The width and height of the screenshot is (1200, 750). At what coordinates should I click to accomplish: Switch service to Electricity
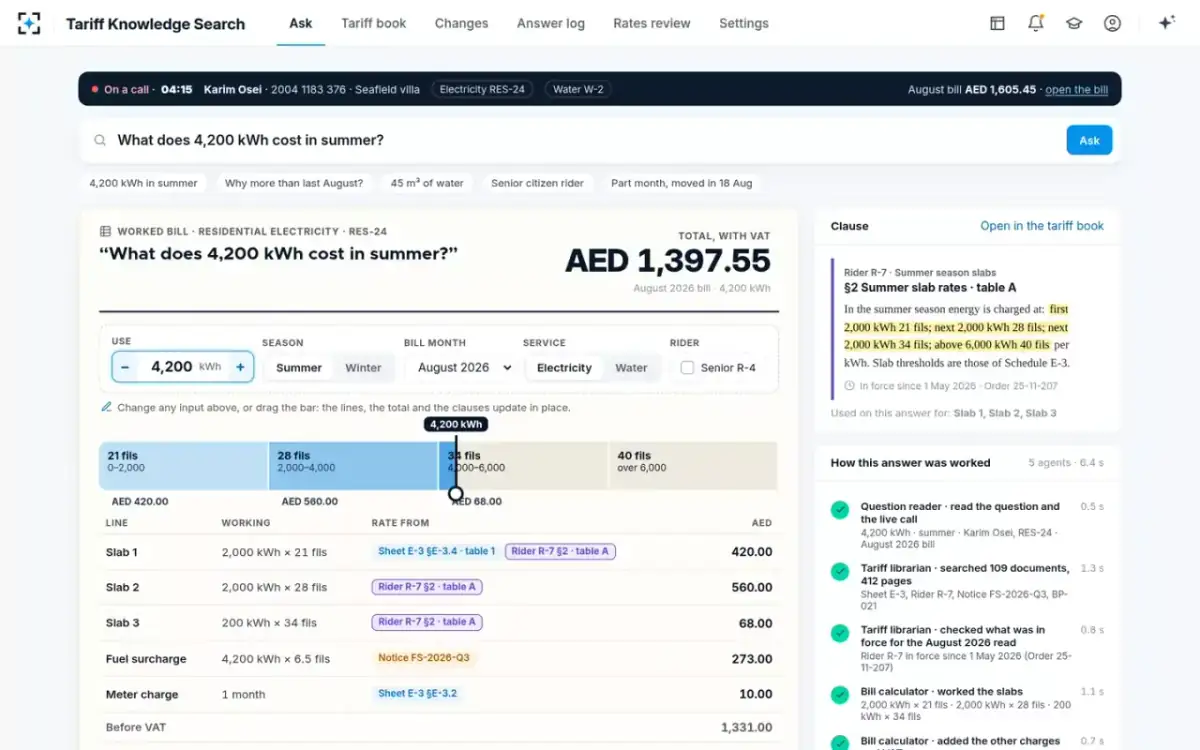click(x=564, y=368)
